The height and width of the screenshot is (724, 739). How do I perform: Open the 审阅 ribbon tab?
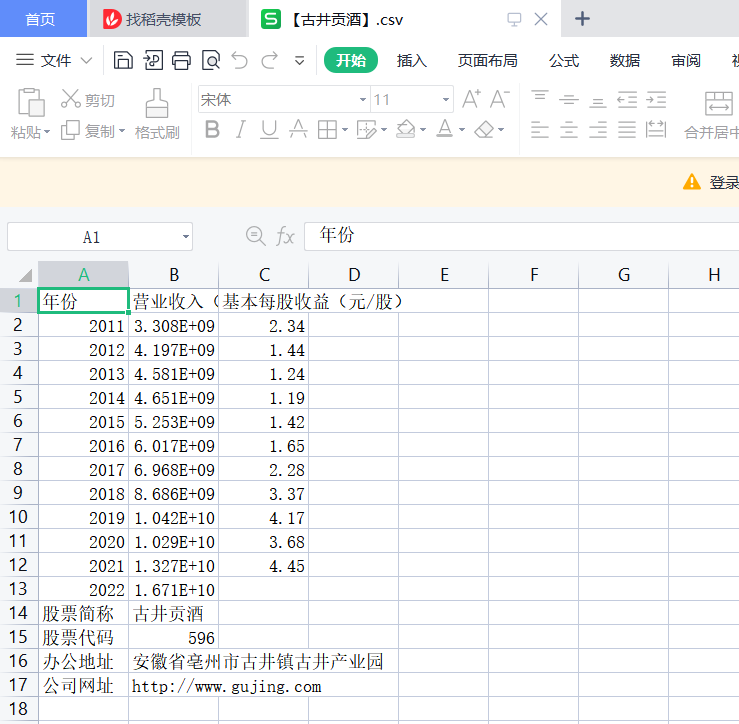(x=686, y=60)
